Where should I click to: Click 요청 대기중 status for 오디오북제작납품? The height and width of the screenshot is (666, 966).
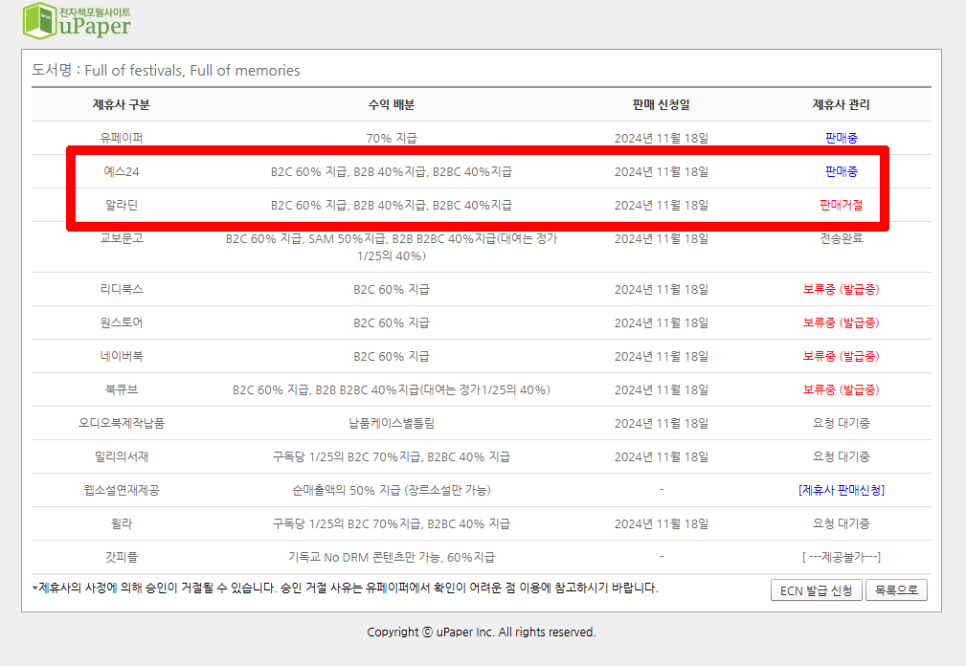(841, 423)
